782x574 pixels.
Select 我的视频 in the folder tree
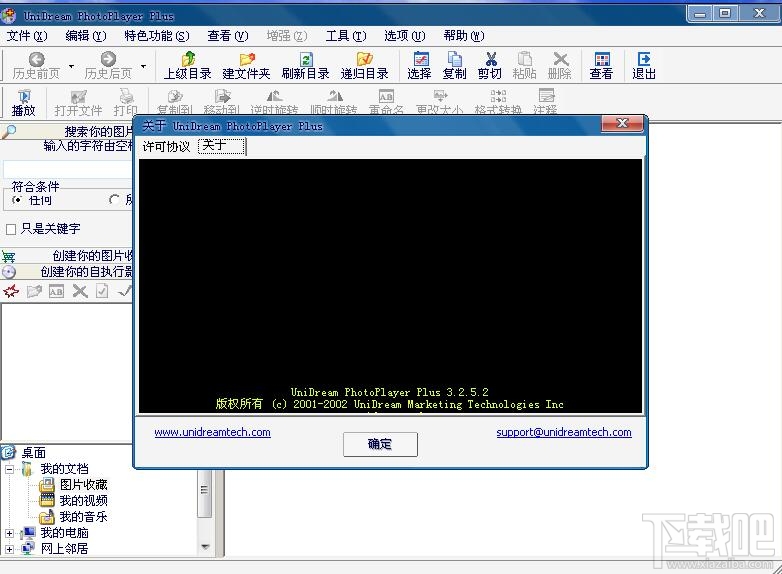tap(83, 501)
